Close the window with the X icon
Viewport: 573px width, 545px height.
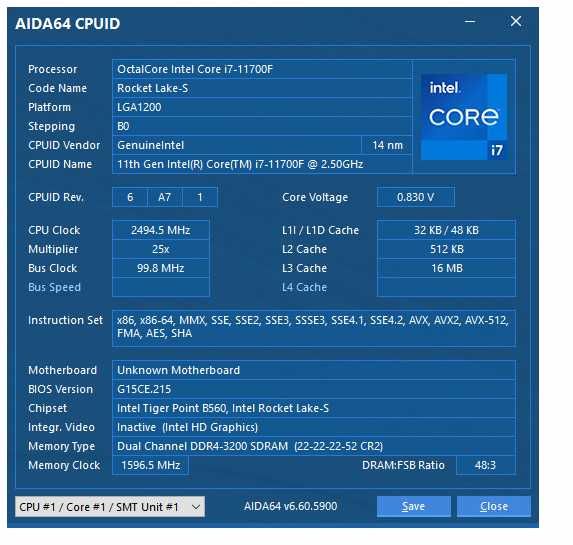[x=516, y=21]
